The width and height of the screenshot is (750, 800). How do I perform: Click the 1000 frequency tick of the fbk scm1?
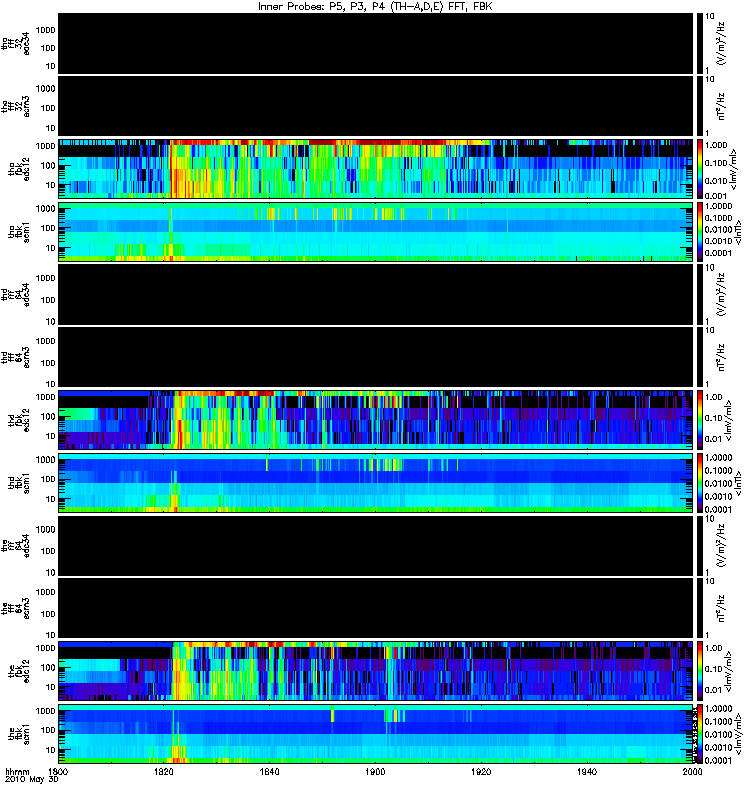tap(45, 711)
